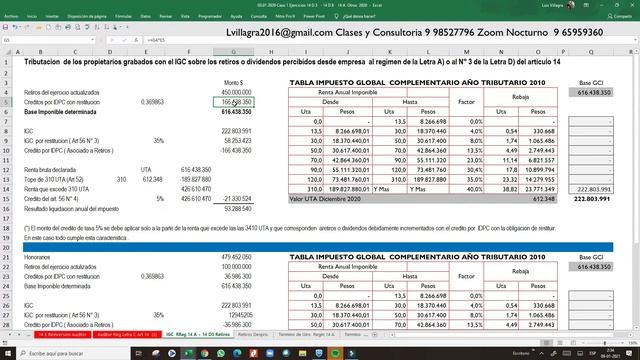
Task: Click the Name Box field
Action: click(46, 40)
